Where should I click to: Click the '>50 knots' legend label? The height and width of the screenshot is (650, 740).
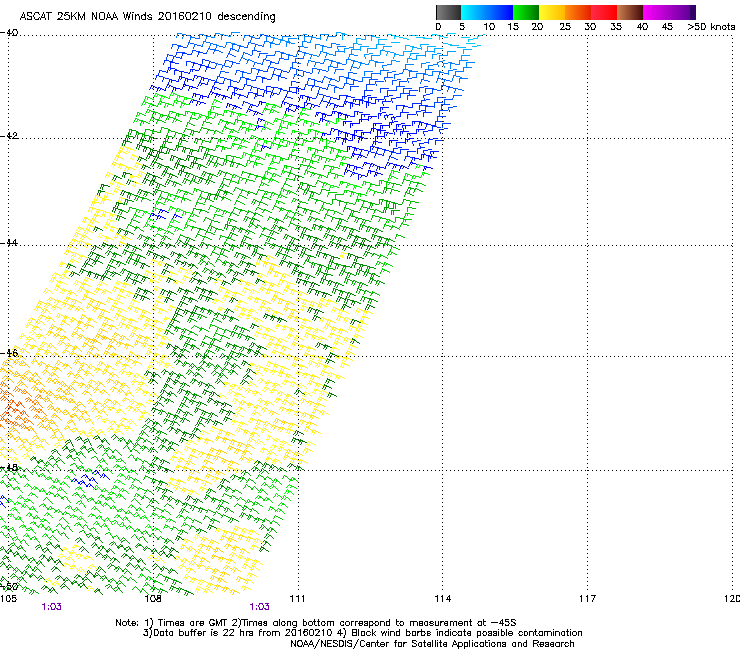tap(711, 27)
